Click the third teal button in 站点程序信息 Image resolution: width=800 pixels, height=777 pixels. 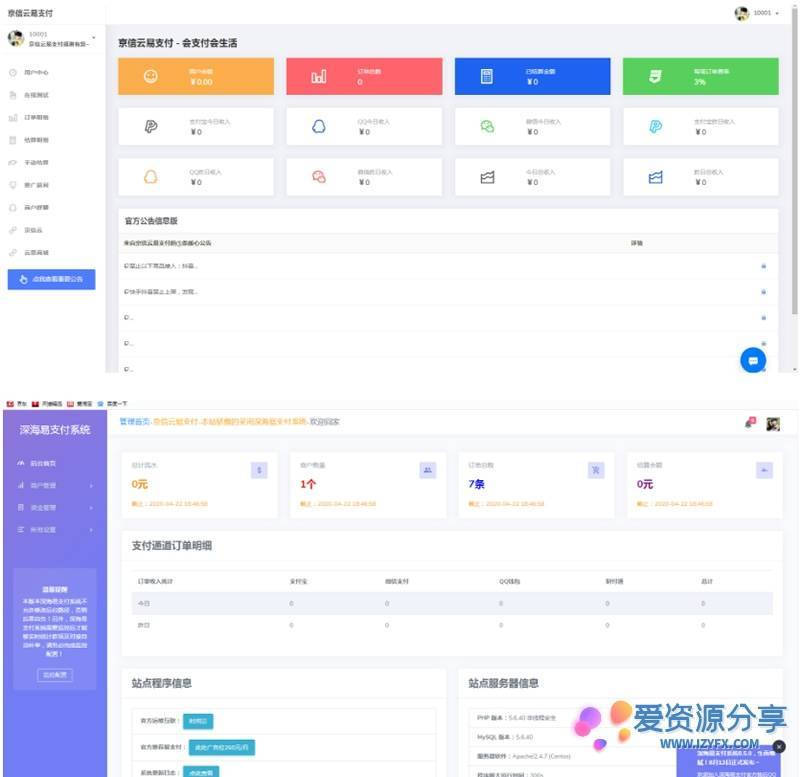[201, 772]
